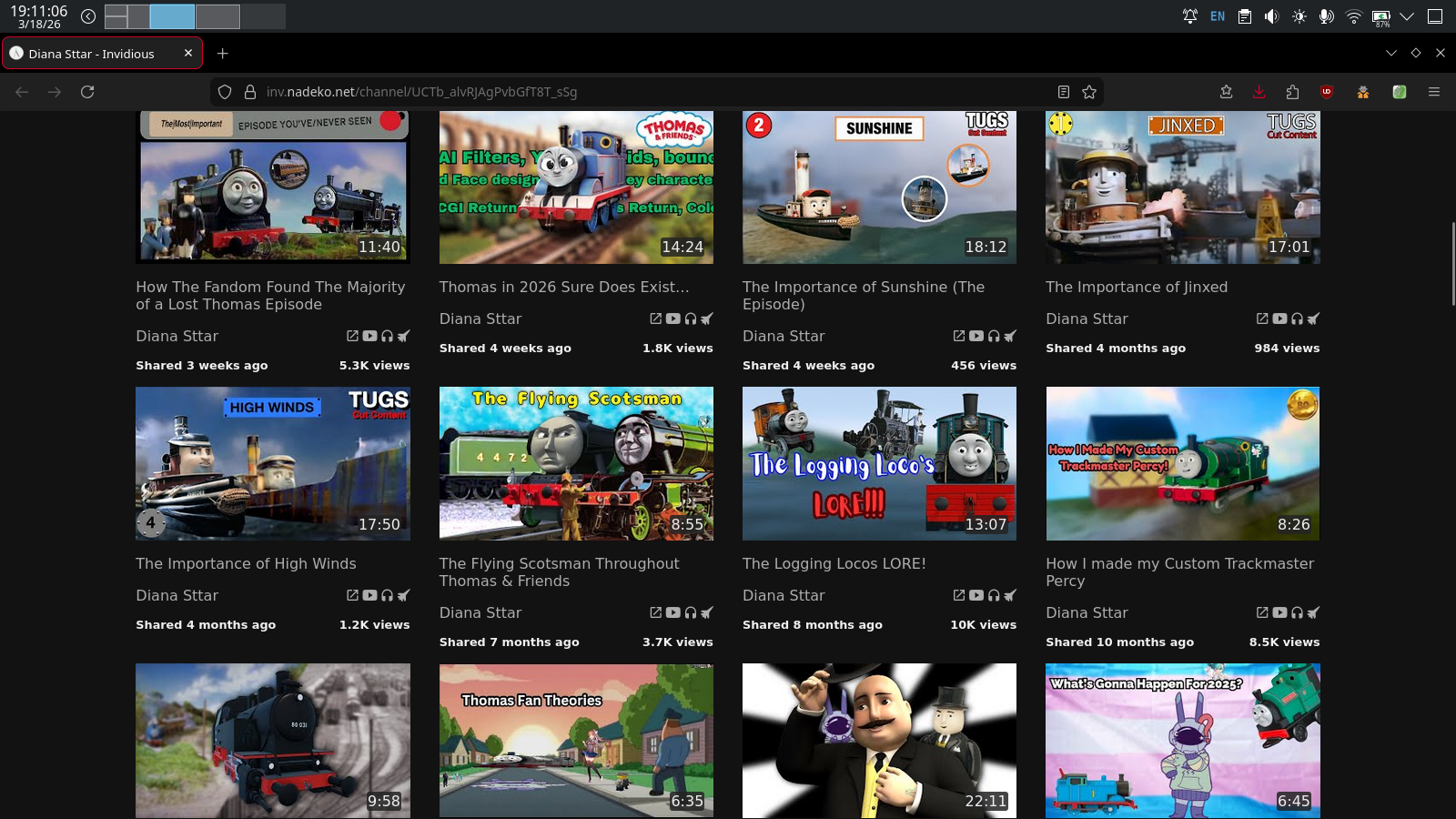The height and width of the screenshot is (819, 1456).
Task: Toggle reader view in the address bar
Action: (1063, 92)
